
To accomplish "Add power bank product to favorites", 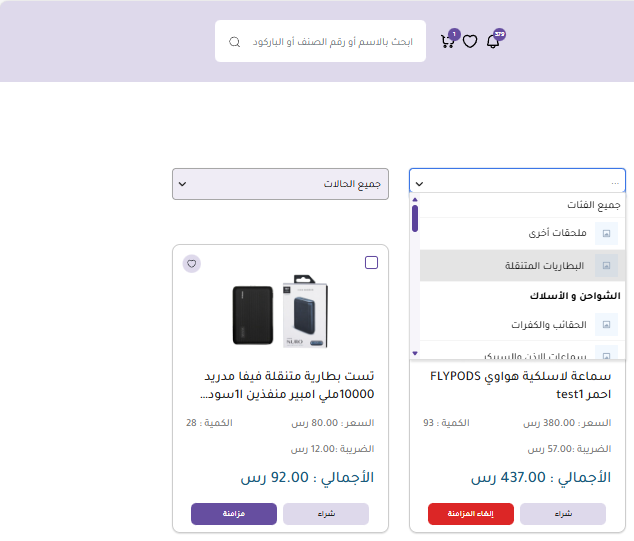I will [192, 263].
